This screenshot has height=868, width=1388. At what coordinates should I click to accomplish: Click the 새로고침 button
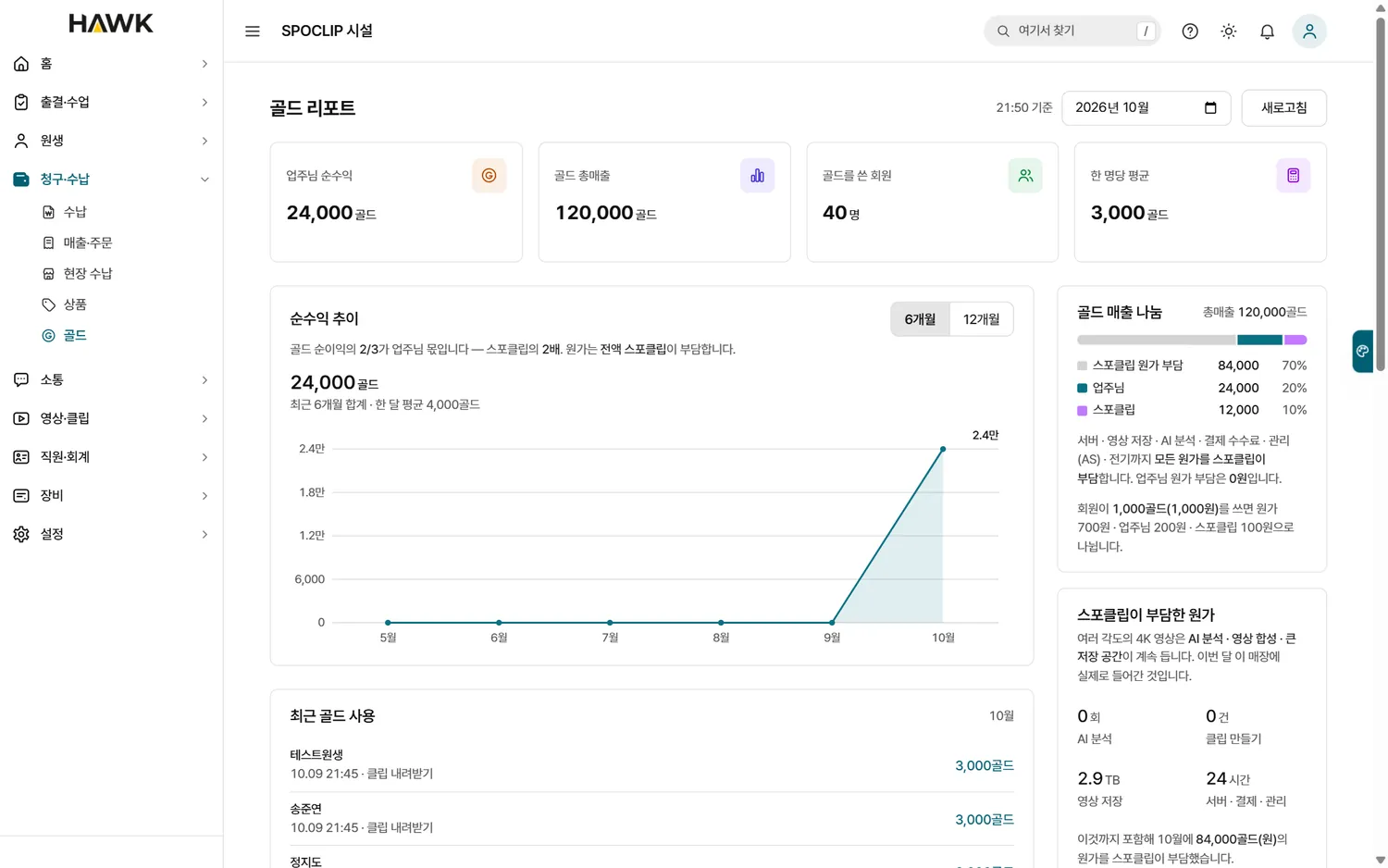[x=1283, y=108]
